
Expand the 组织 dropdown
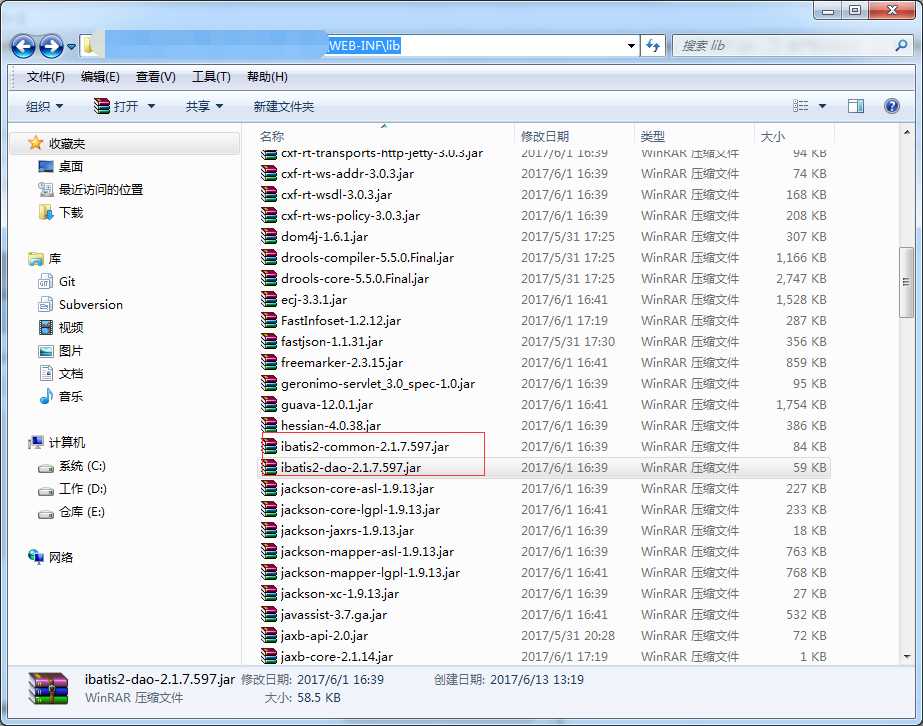tap(44, 107)
